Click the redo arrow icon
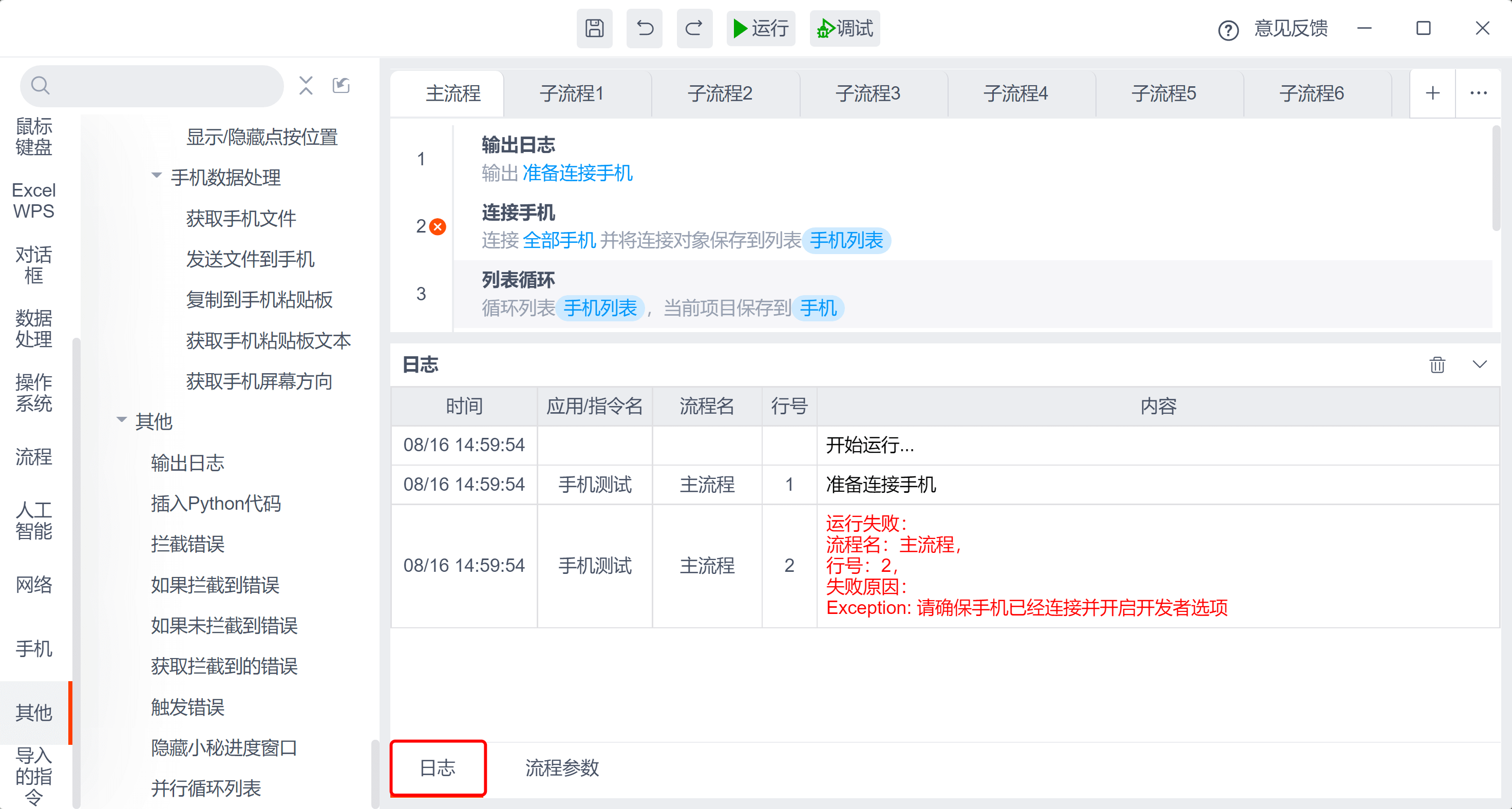Viewport: 1512px width, 809px height. point(694,28)
